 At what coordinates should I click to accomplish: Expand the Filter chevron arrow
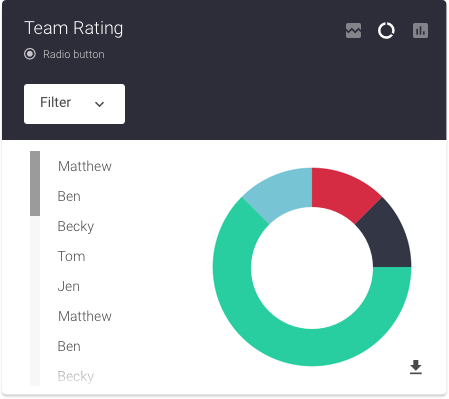[99, 104]
